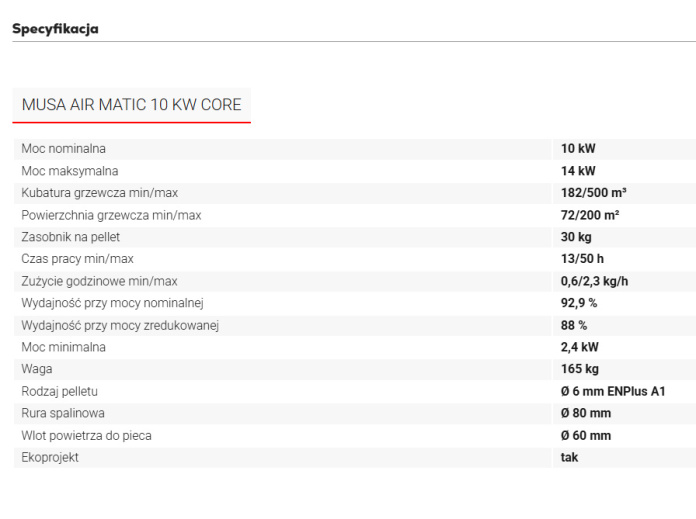Click Zużycie godzinowe min/max label
696x519 pixels.
tap(99, 281)
